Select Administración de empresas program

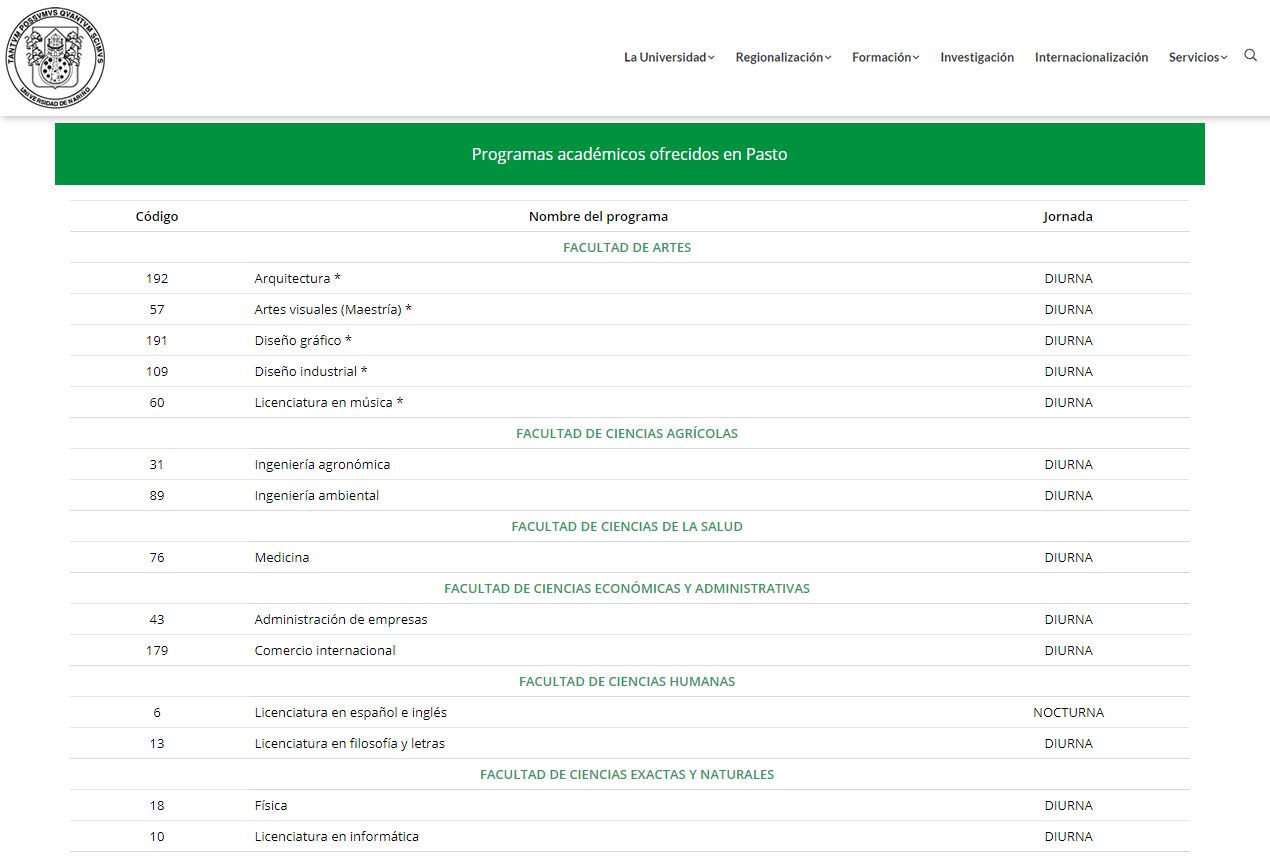341,619
